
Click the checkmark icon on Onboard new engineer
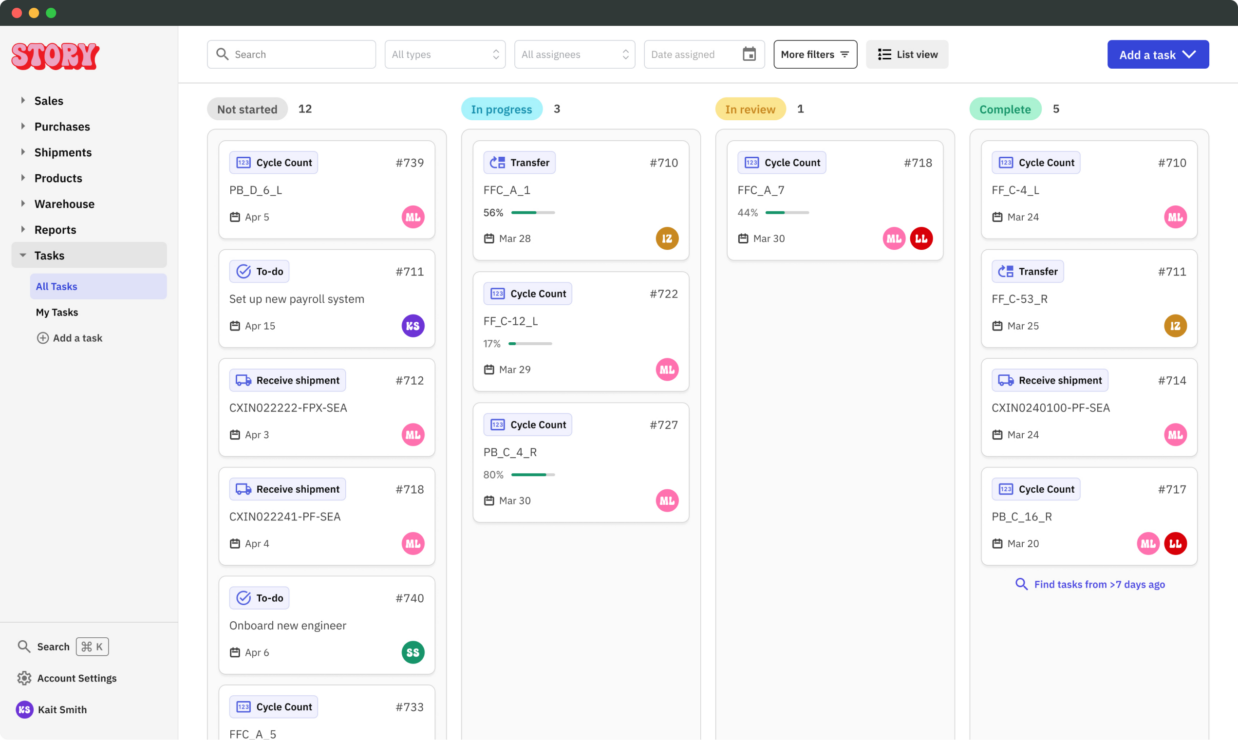(243, 598)
